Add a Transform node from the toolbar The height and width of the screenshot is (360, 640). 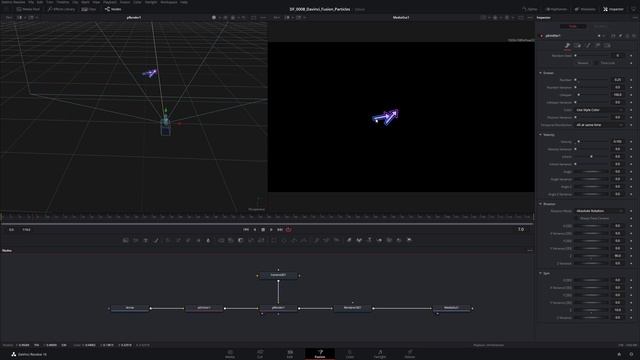[261, 240]
